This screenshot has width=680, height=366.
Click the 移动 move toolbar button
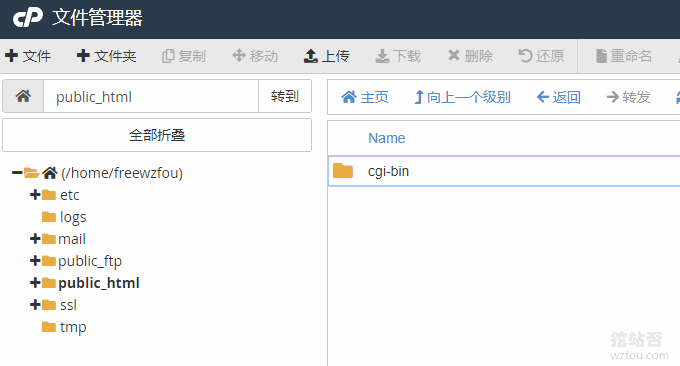[x=255, y=56]
